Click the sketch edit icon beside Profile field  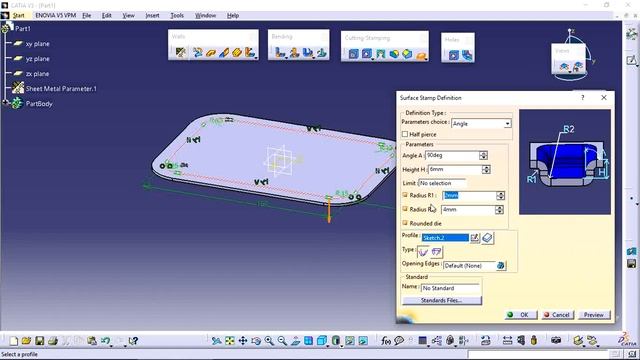(474, 238)
